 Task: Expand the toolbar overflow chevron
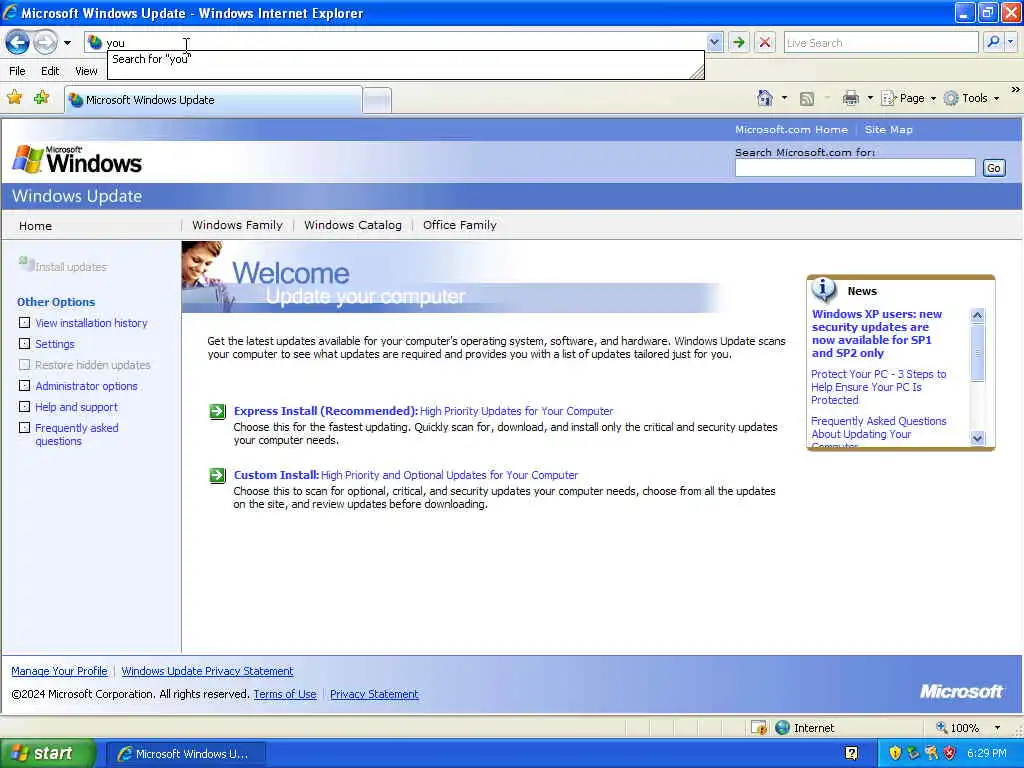1016,89
